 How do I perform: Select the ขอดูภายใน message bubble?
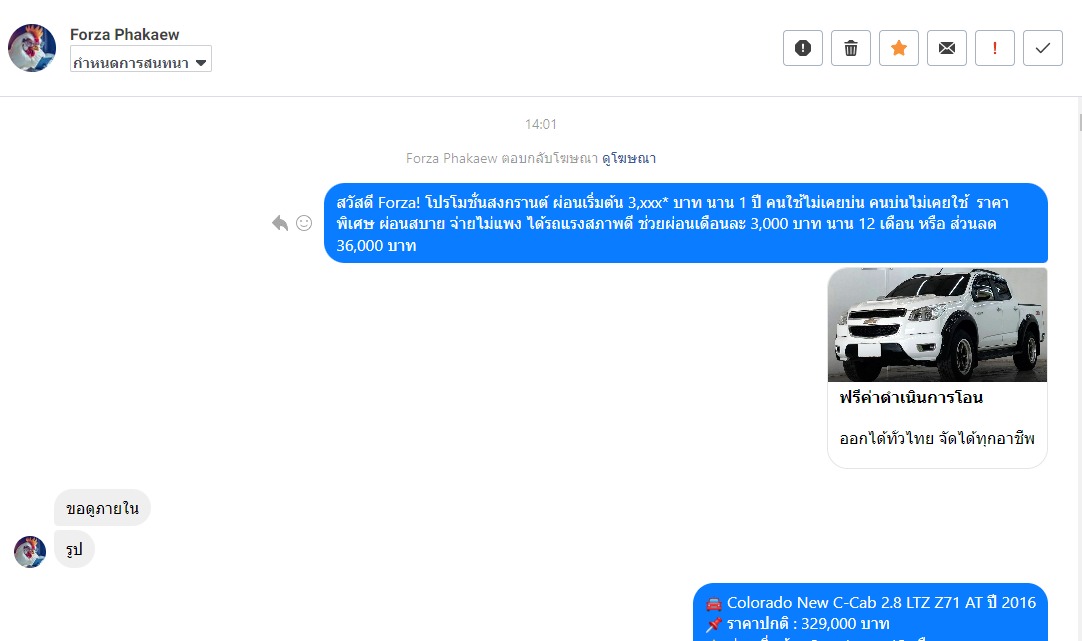102,509
